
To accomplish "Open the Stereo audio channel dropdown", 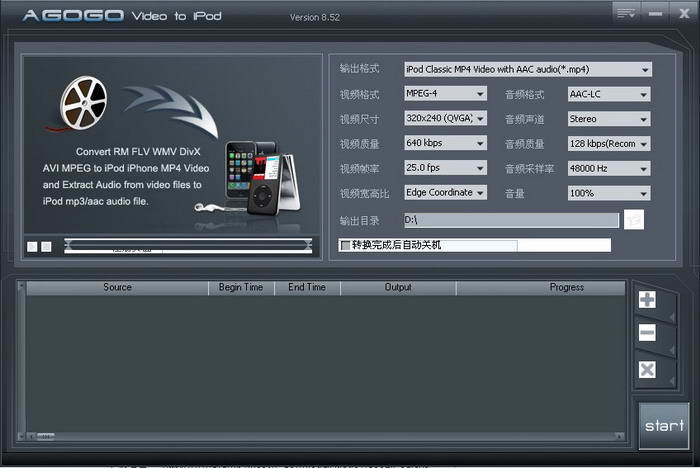I will click(x=609, y=119).
